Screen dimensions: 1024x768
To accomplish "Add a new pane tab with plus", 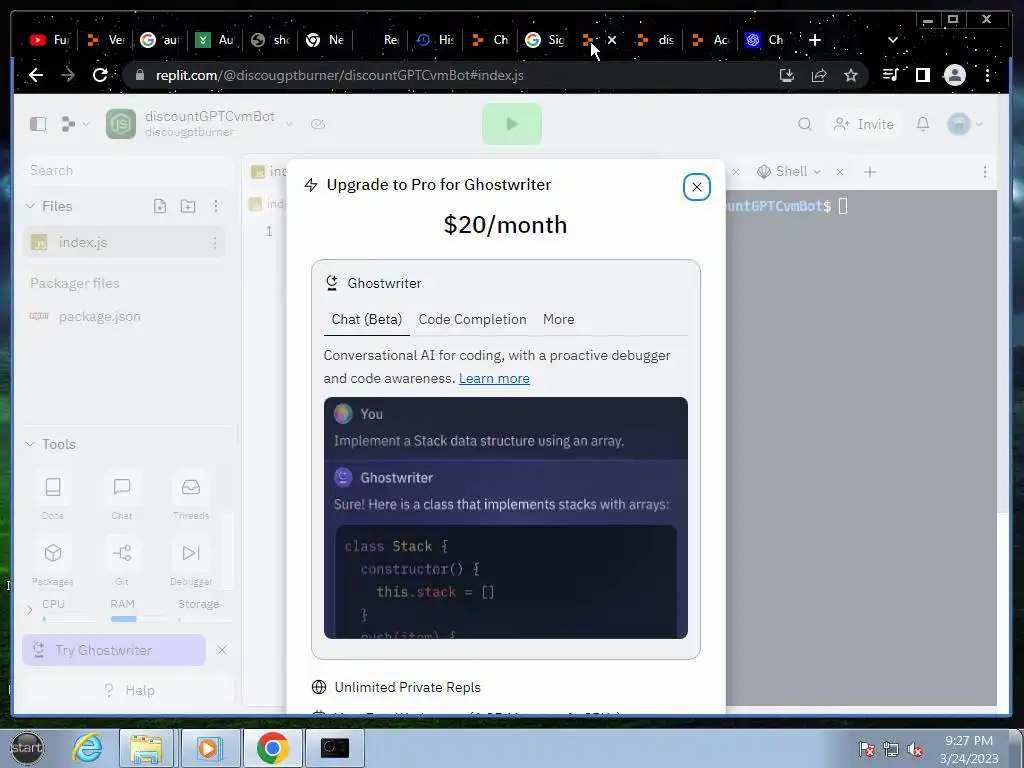I will point(869,172).
